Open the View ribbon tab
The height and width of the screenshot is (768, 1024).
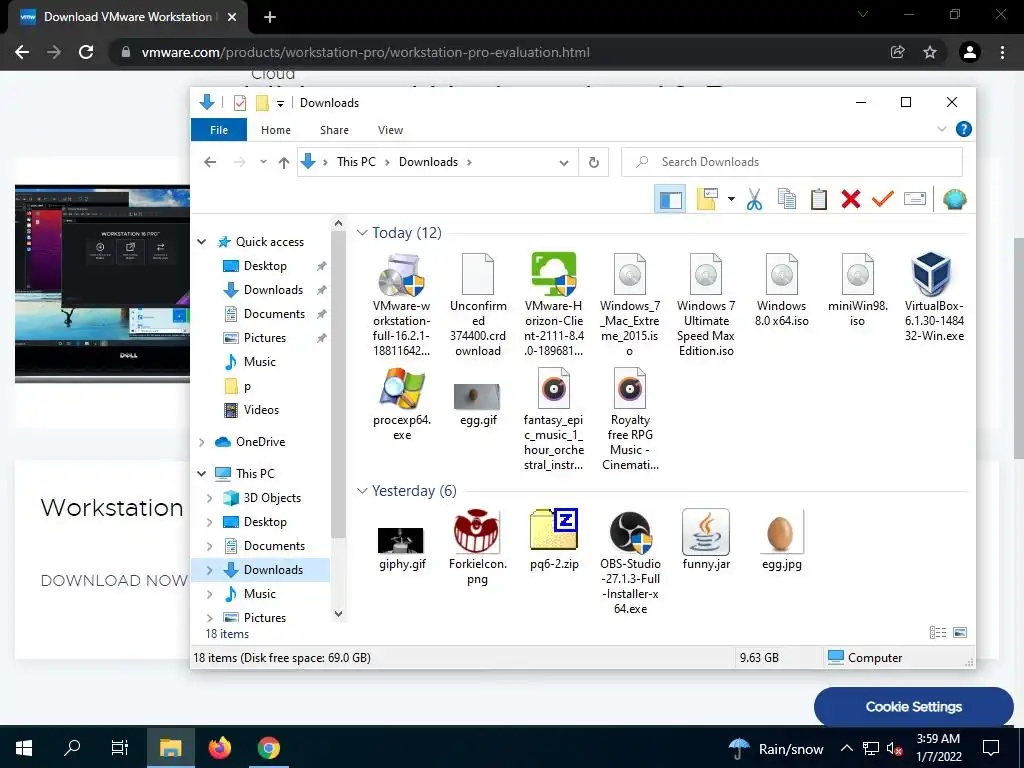pyautogui.click(x=391, y=130)
